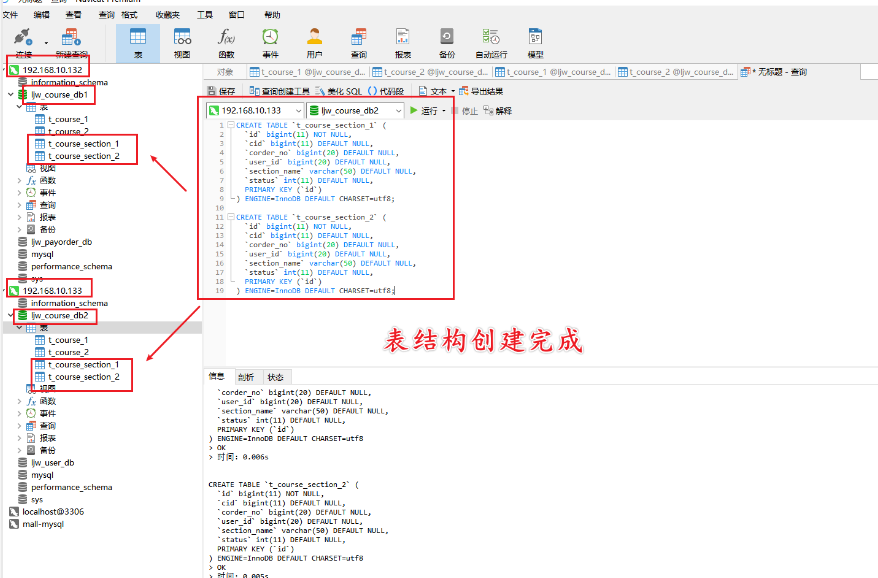Select t_course_section_2 under ljw_course_db2

click(x=83, y=377)
